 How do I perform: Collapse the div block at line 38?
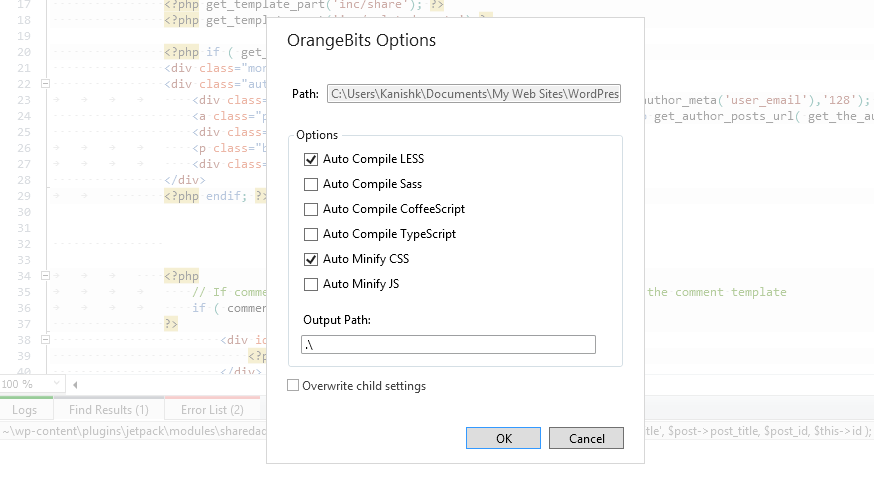[x=45, y=340]
